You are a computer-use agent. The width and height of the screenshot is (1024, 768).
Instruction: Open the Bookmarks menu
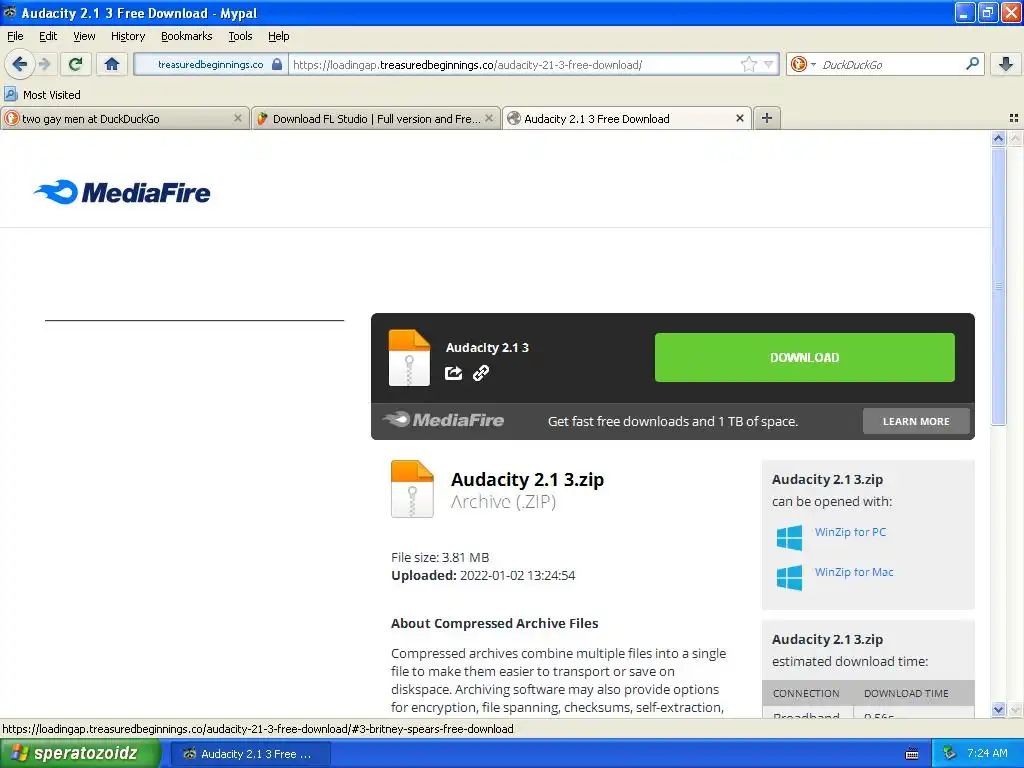click(x=187, y=36)
